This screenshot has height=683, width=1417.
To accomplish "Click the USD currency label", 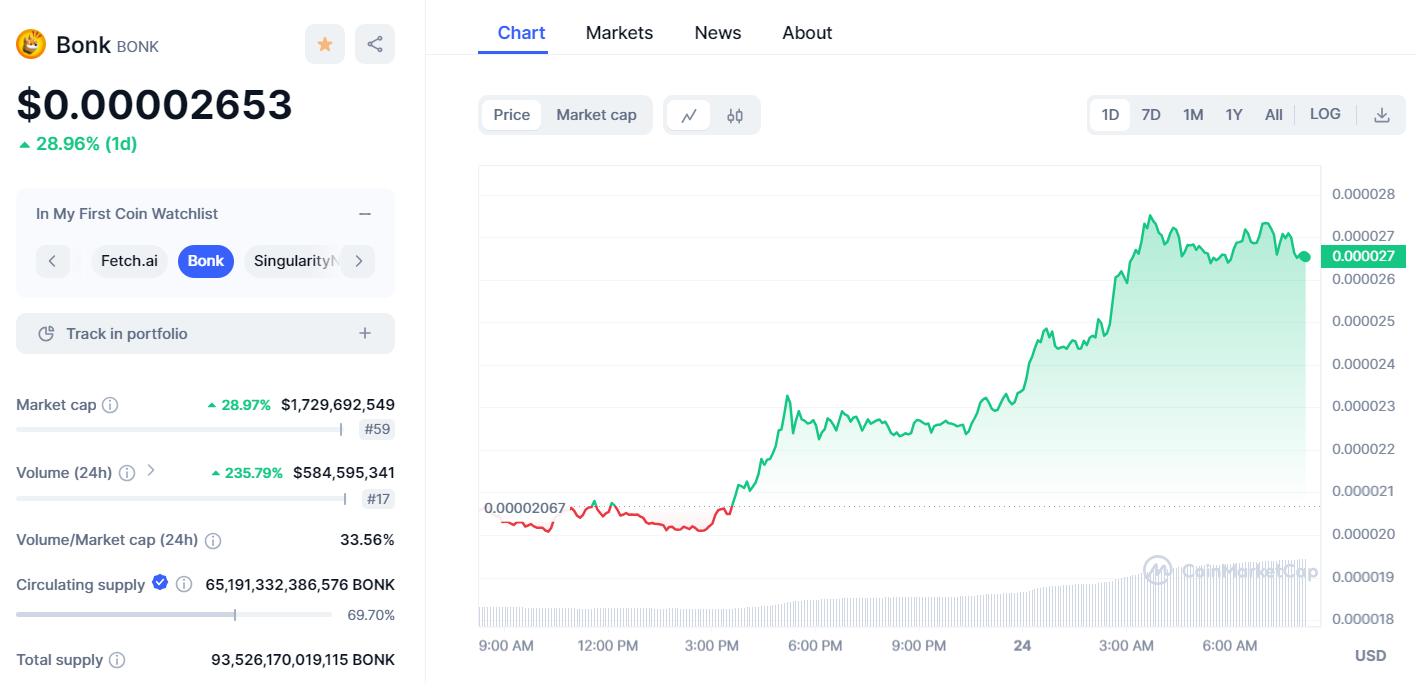I will [x=1370, y=656].
